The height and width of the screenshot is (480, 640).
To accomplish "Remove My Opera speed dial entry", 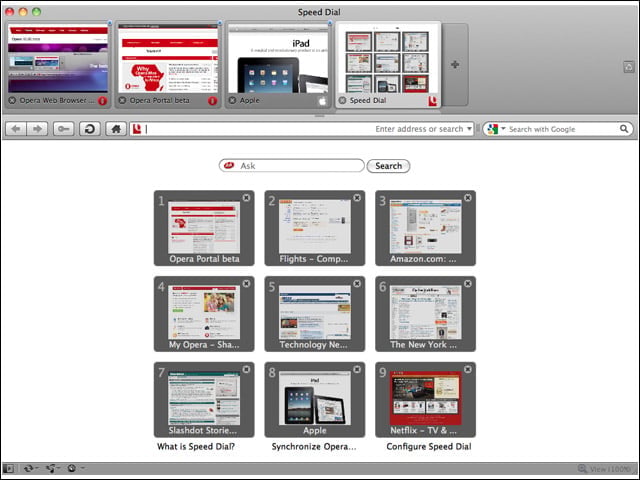I will pyautogui.click(x=247, y=283).
